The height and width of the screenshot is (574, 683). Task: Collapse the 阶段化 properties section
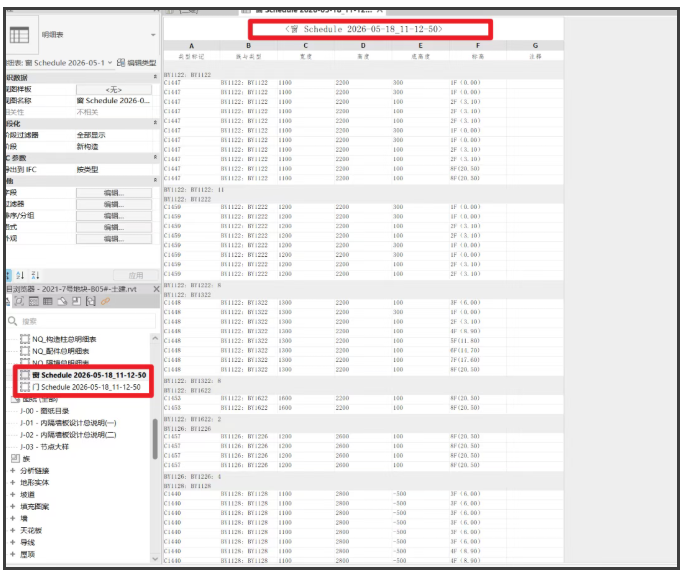pos(156,123)
